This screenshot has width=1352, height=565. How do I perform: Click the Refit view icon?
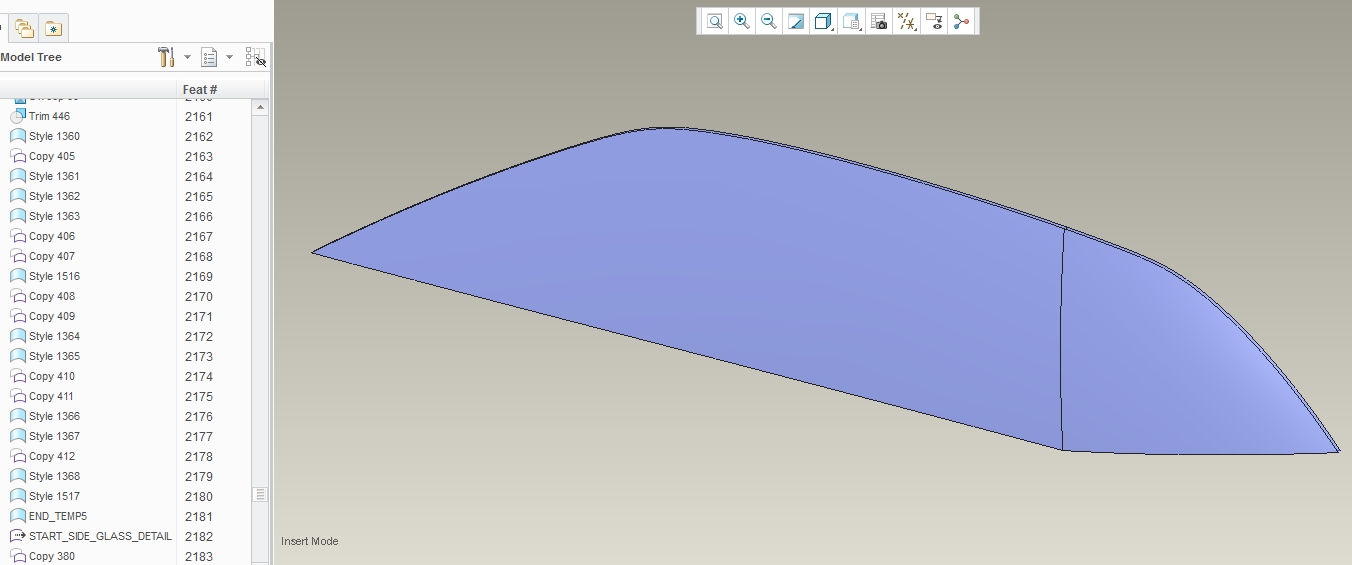click(714, 21)
